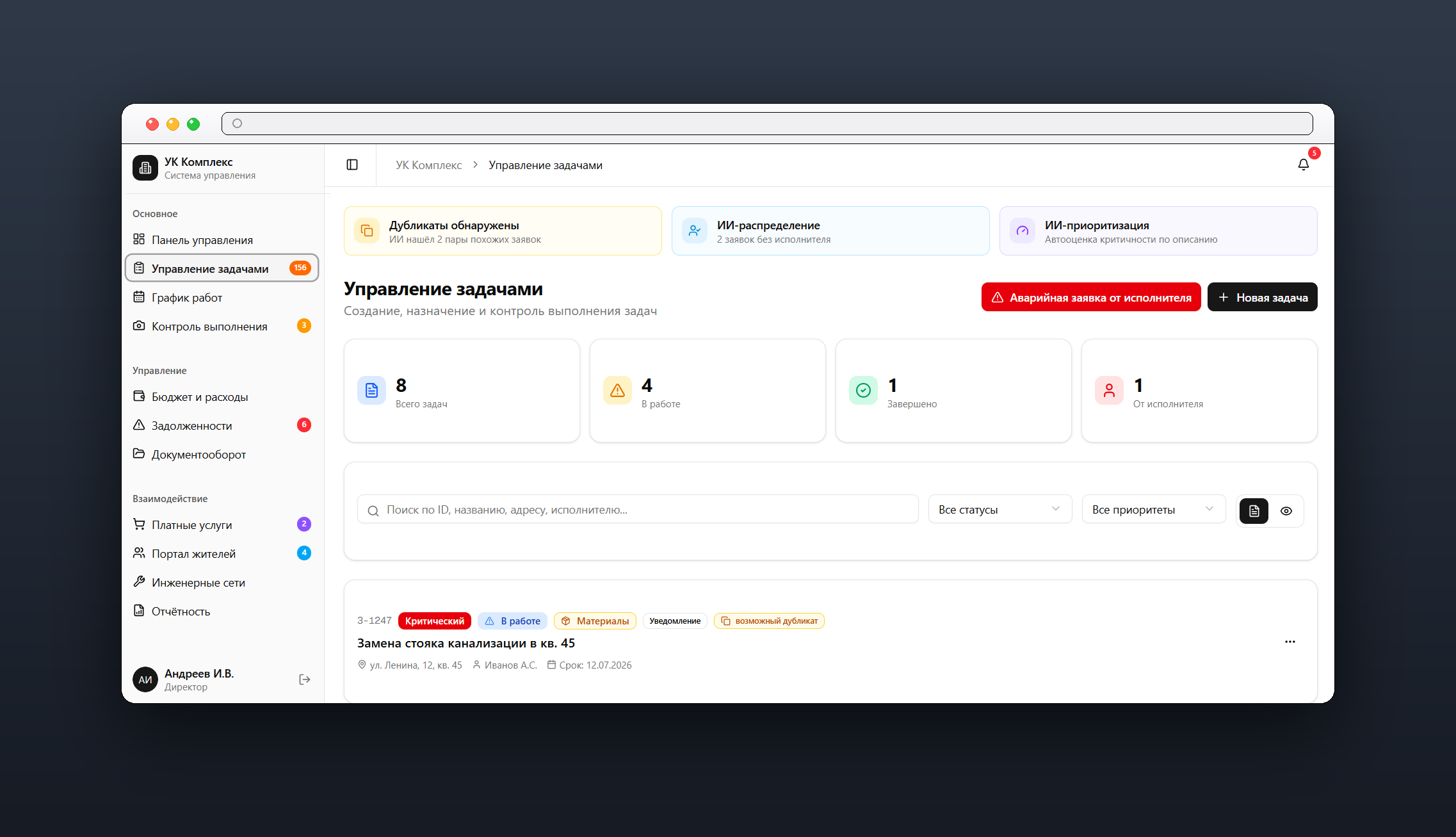
Task: Click the Всего задач count 8
Action: point(401,385)
